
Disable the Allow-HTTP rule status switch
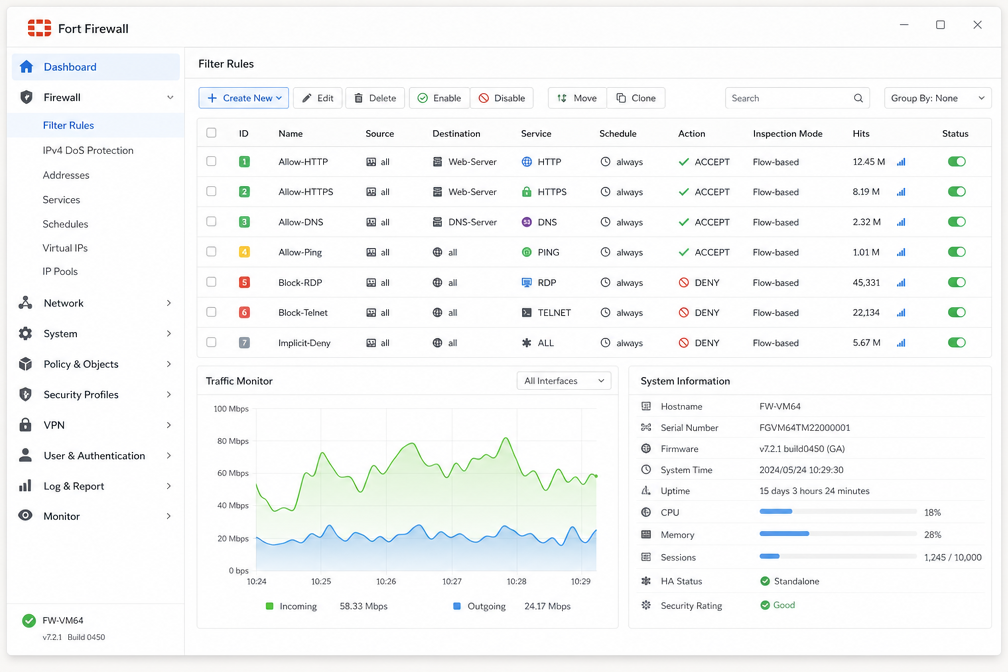(957, 161)
